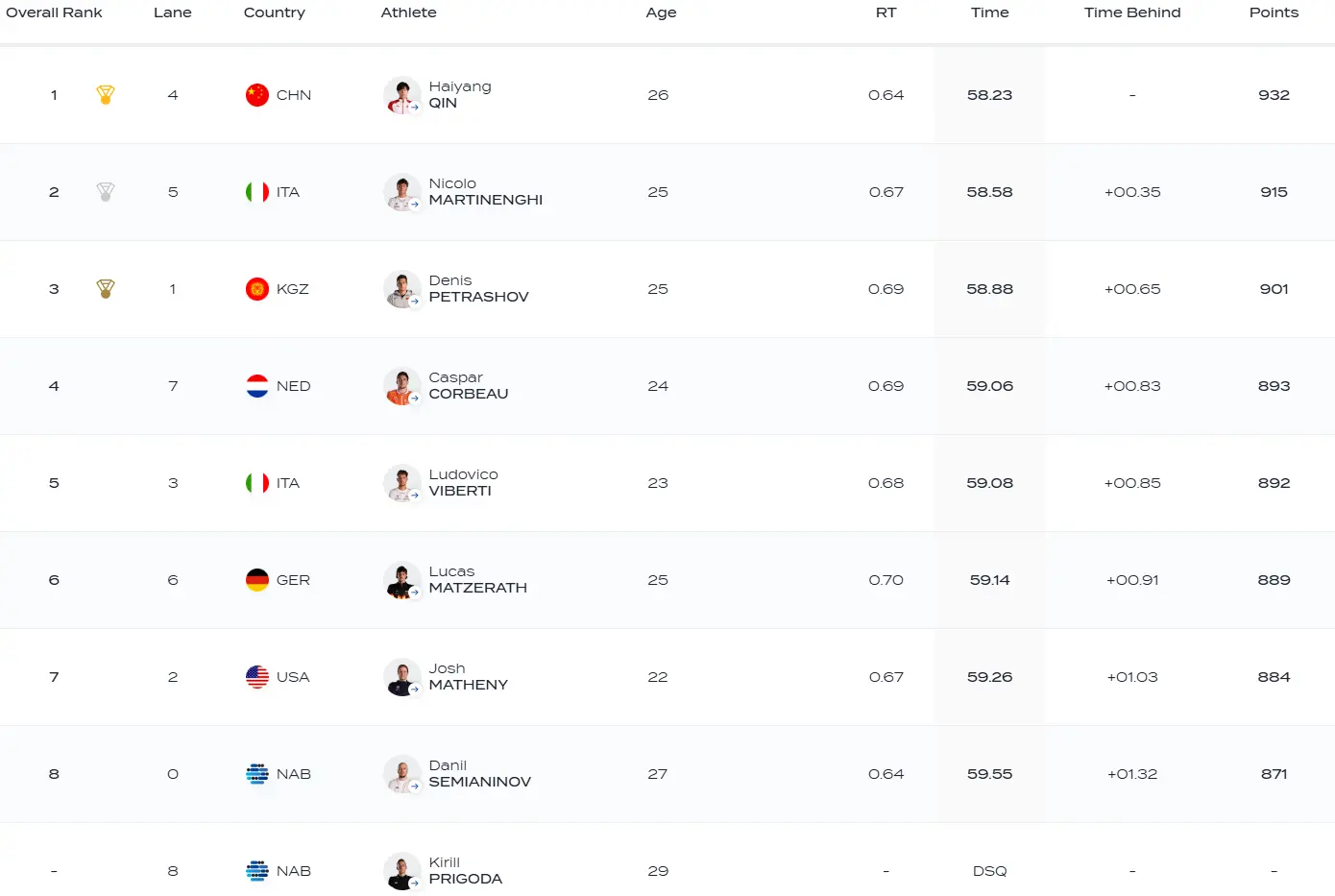Viewport: 1335px width, 896px height.
Task: Click the China flag icon
Action: pyautogui.click(x=257, y=95)
